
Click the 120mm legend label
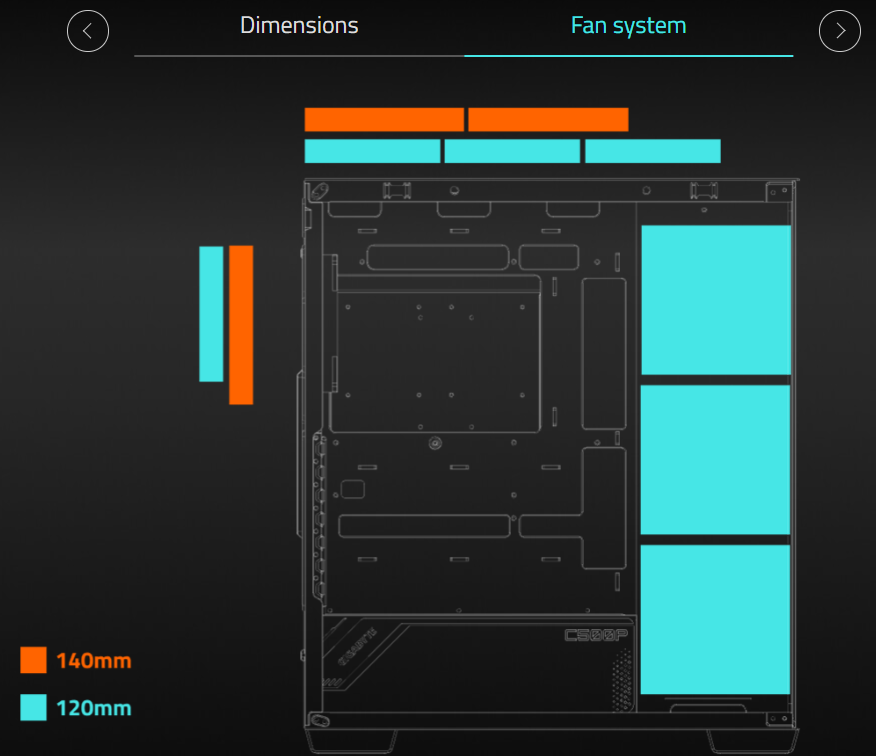[94, 709]
